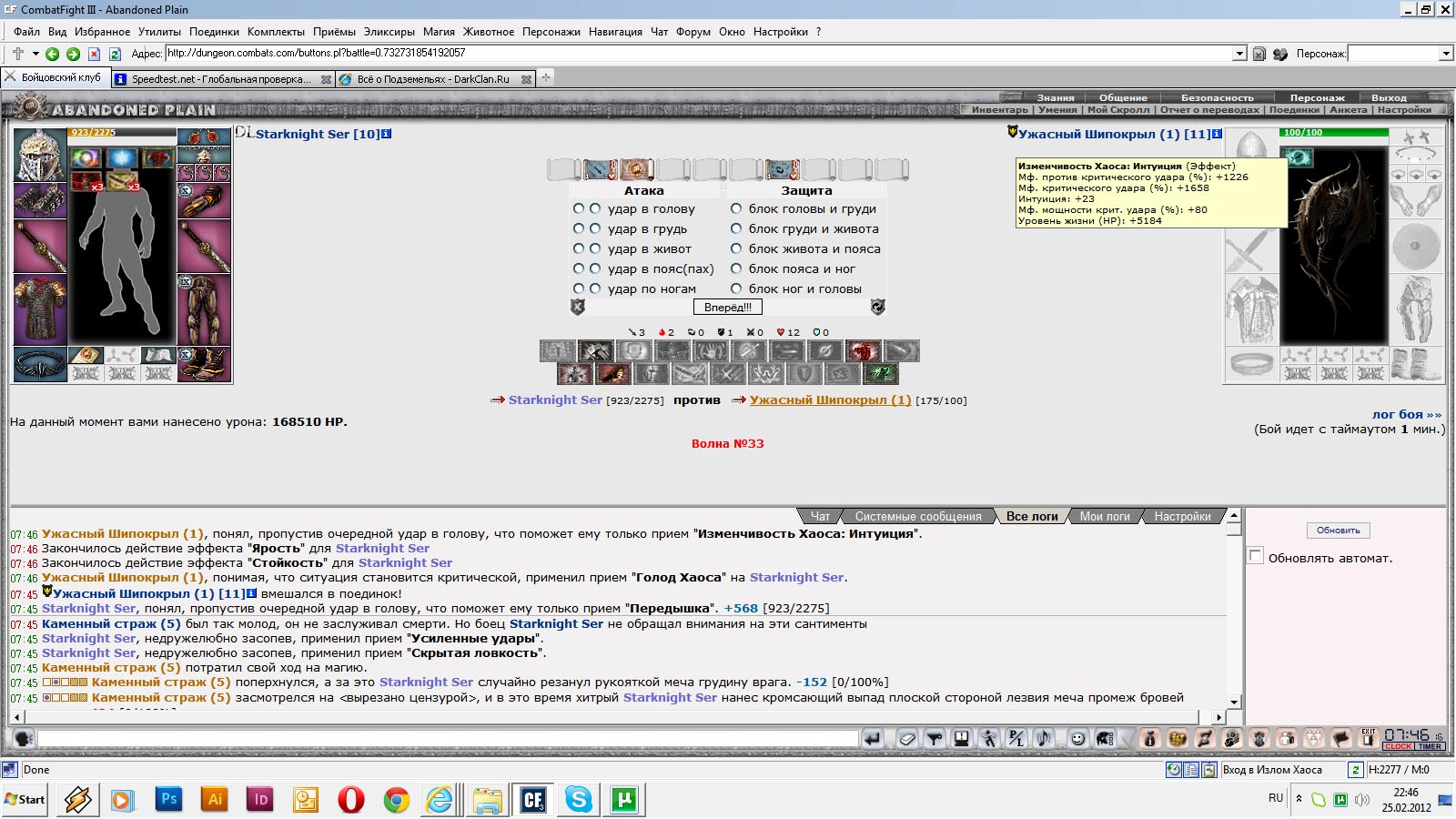Open Отчет о переводах link
Image resolution: width=1456 pixels, height=819 pixels.
click(1209, 110)
